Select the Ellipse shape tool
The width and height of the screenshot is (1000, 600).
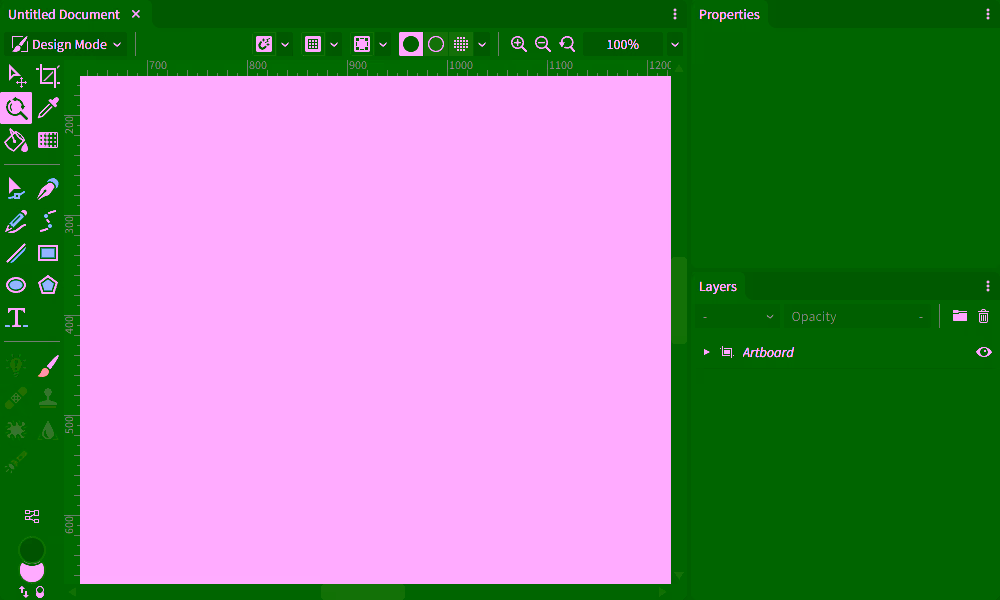[x=16, y=285]
